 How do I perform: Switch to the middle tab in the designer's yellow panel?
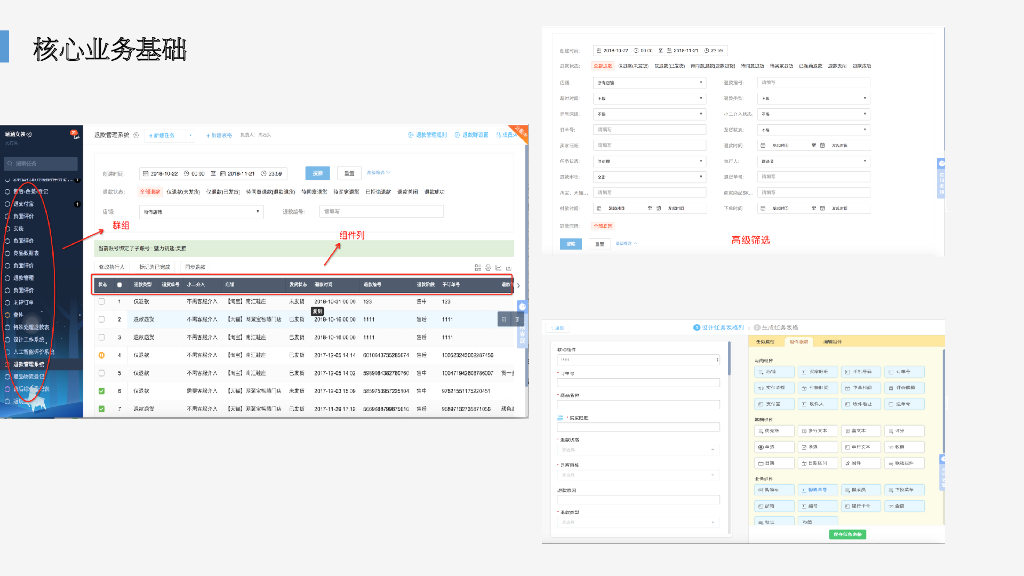pyautogui.click(x=799, y=342)
